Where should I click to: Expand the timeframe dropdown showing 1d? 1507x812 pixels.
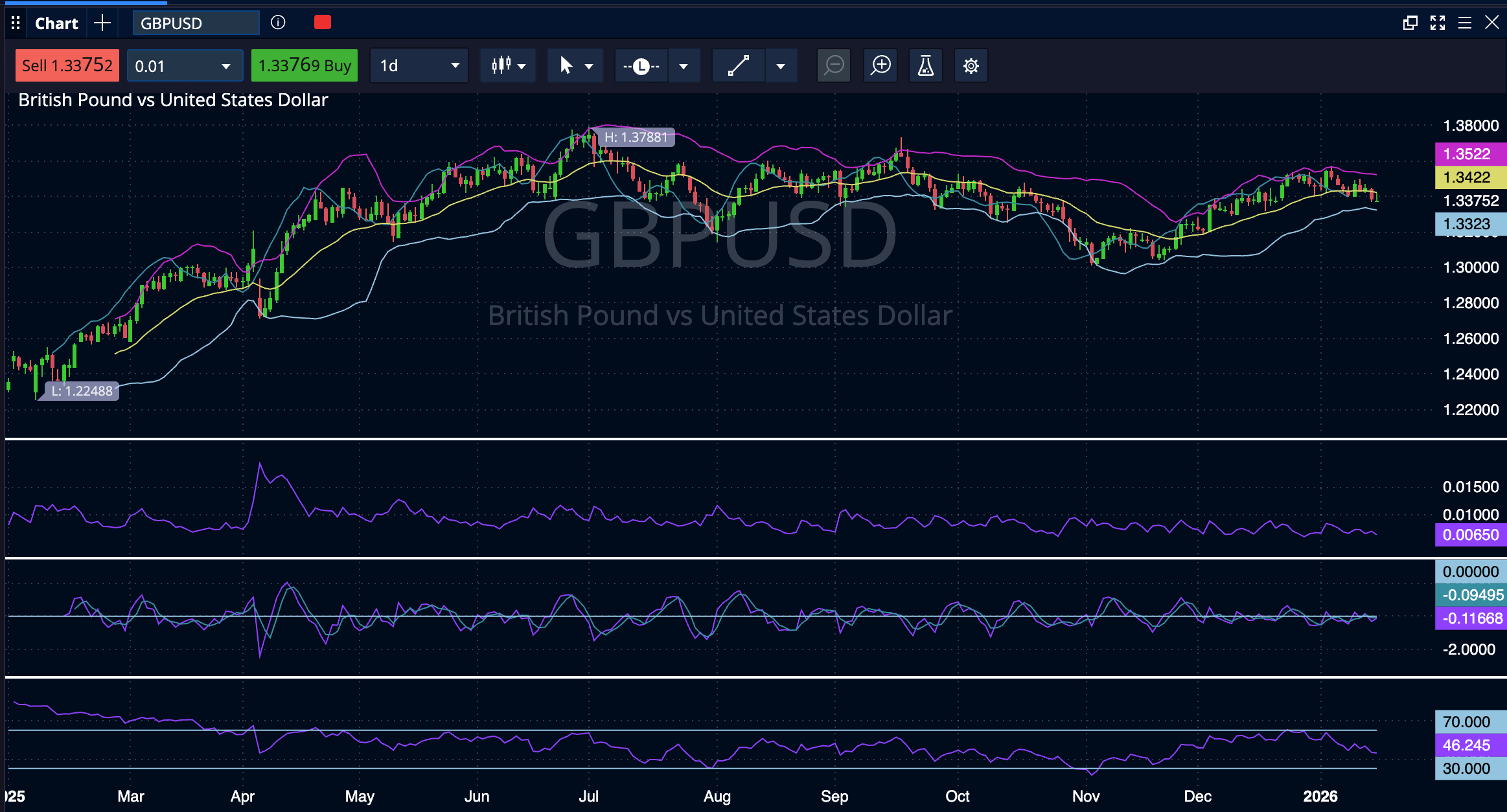click(x=454, y=65)
